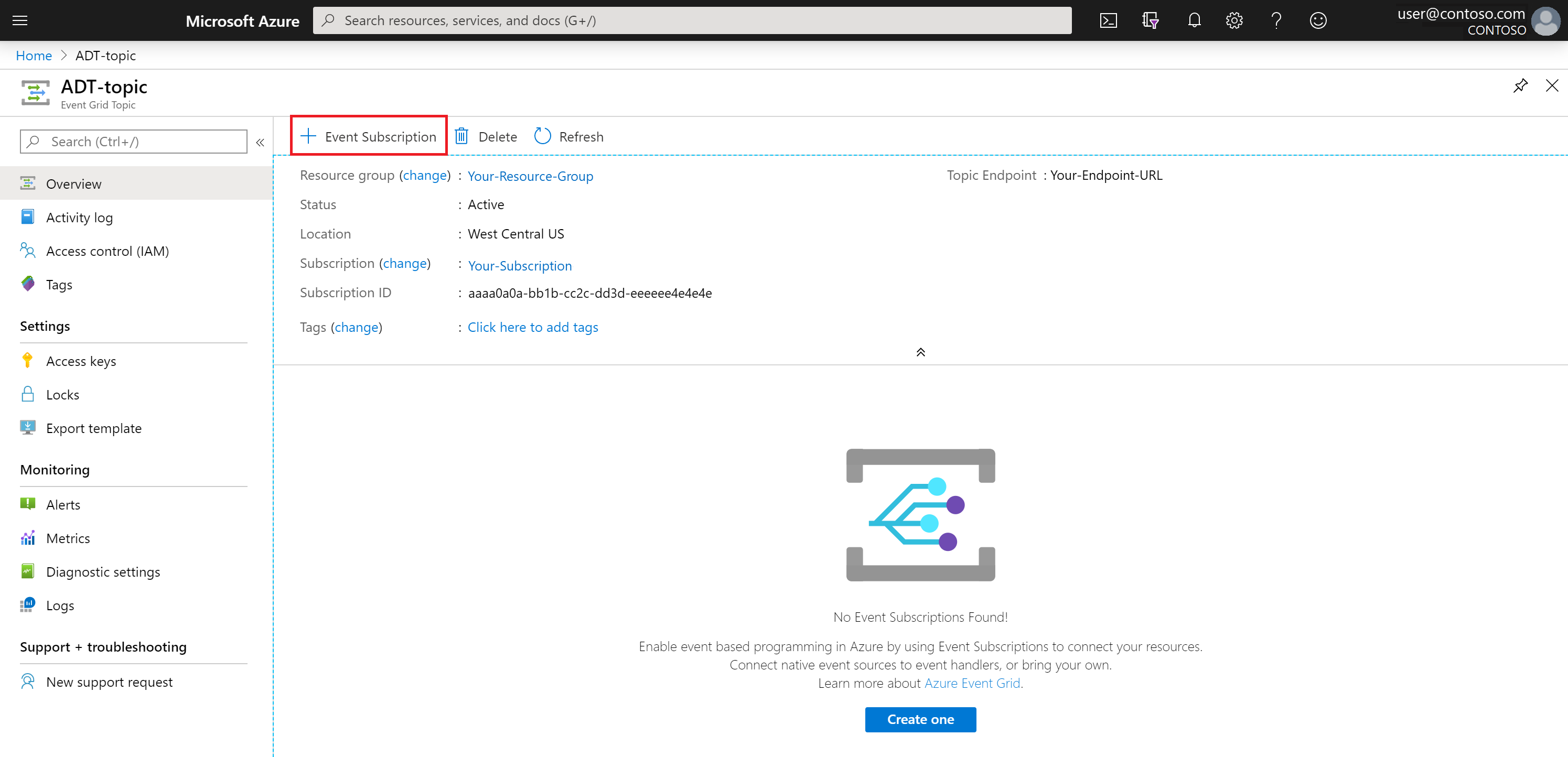Click the Tags sidebar icon
Viewport: 1568px width, 757px height.
pyautogui.click(x=28, y=284)
